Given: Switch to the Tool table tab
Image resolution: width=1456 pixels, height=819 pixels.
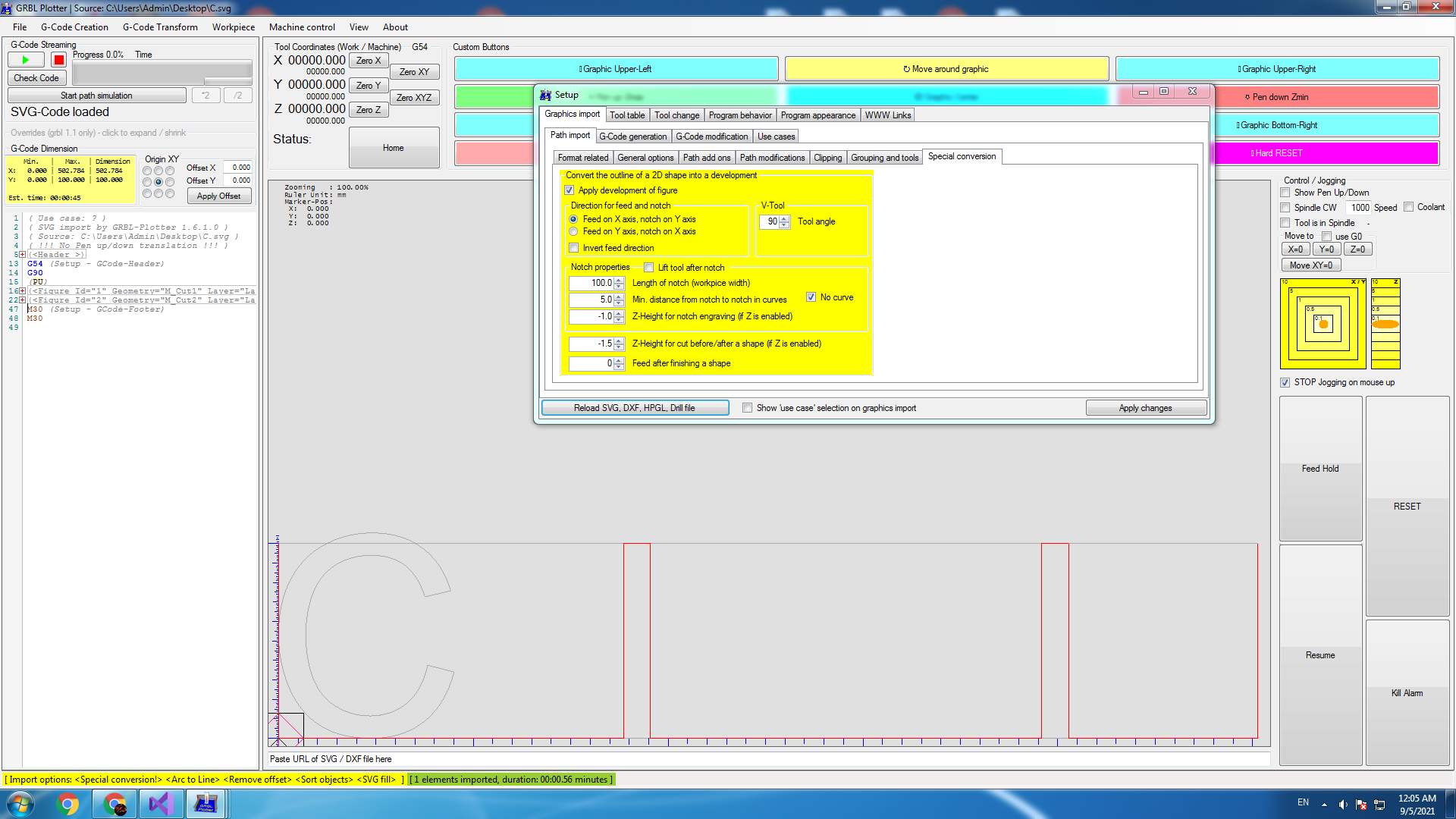Looking at the screenshot, I should 626,115.
